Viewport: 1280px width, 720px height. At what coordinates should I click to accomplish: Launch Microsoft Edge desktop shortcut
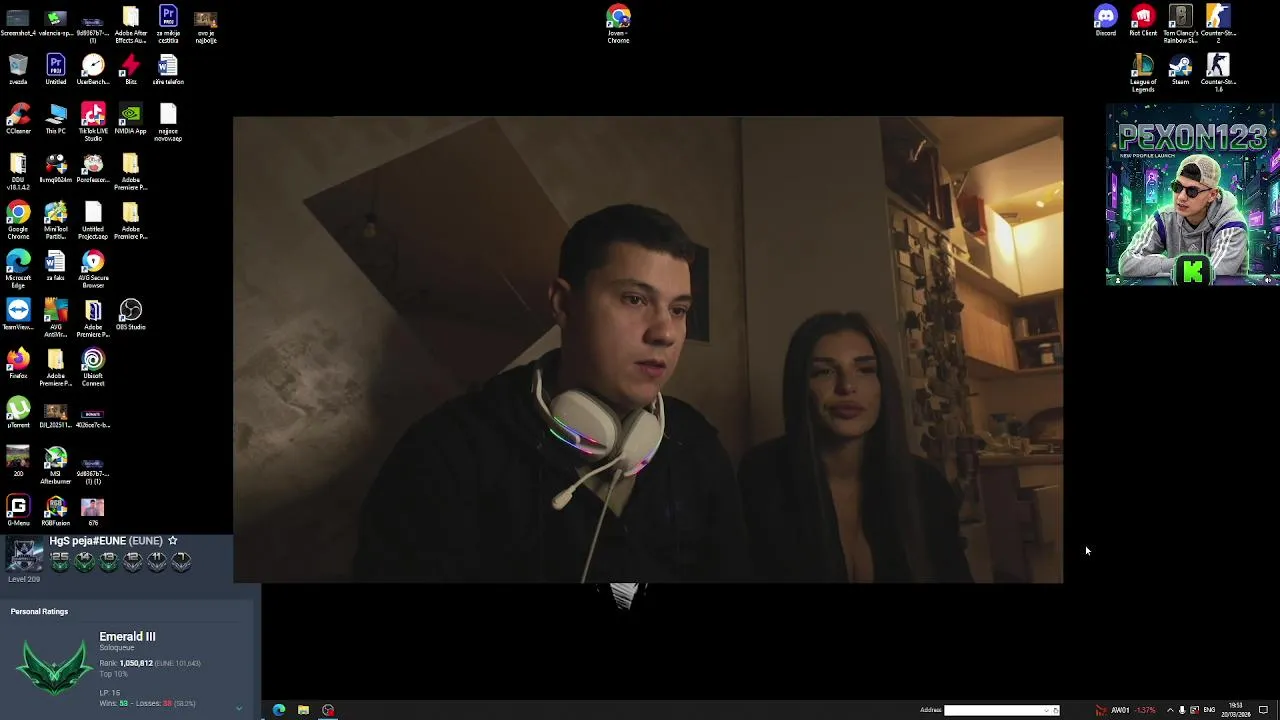click(x=18, y=268)
